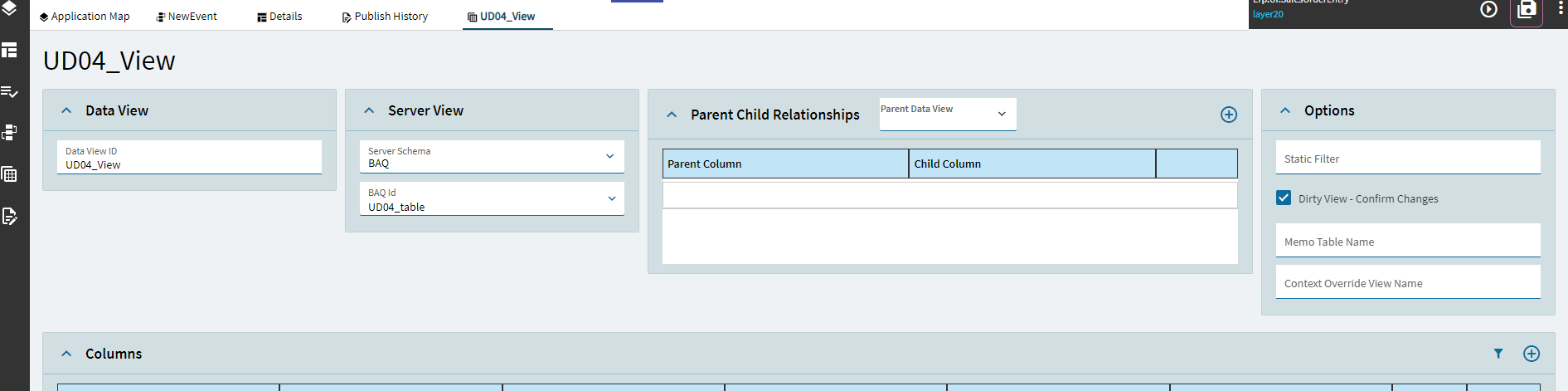Viewport: 1568px width, 391px height.
Task: Open the three-dot overflow menu
Action: 1561,9
